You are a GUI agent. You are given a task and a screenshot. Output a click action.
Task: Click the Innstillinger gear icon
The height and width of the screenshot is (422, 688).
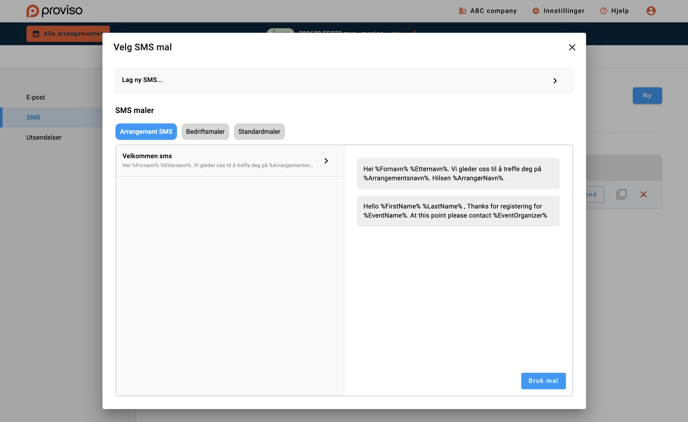pos(536,11)
